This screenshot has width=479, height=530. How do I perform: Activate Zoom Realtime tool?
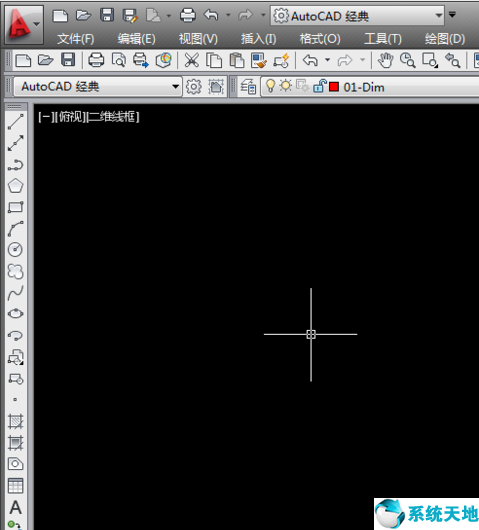pos(407,61)
